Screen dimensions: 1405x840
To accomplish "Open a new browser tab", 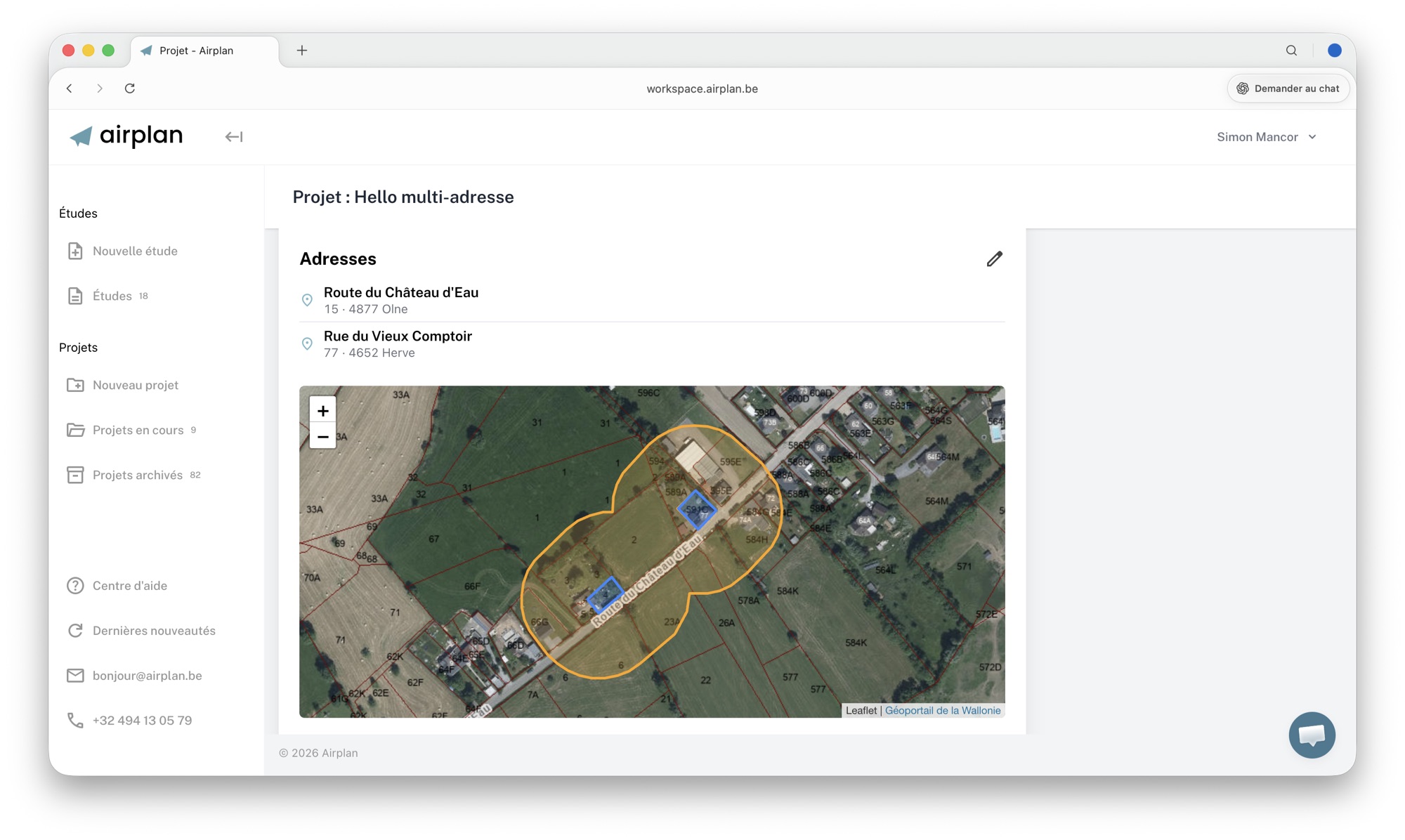I will pyautogui.click(x=302, y=51).
